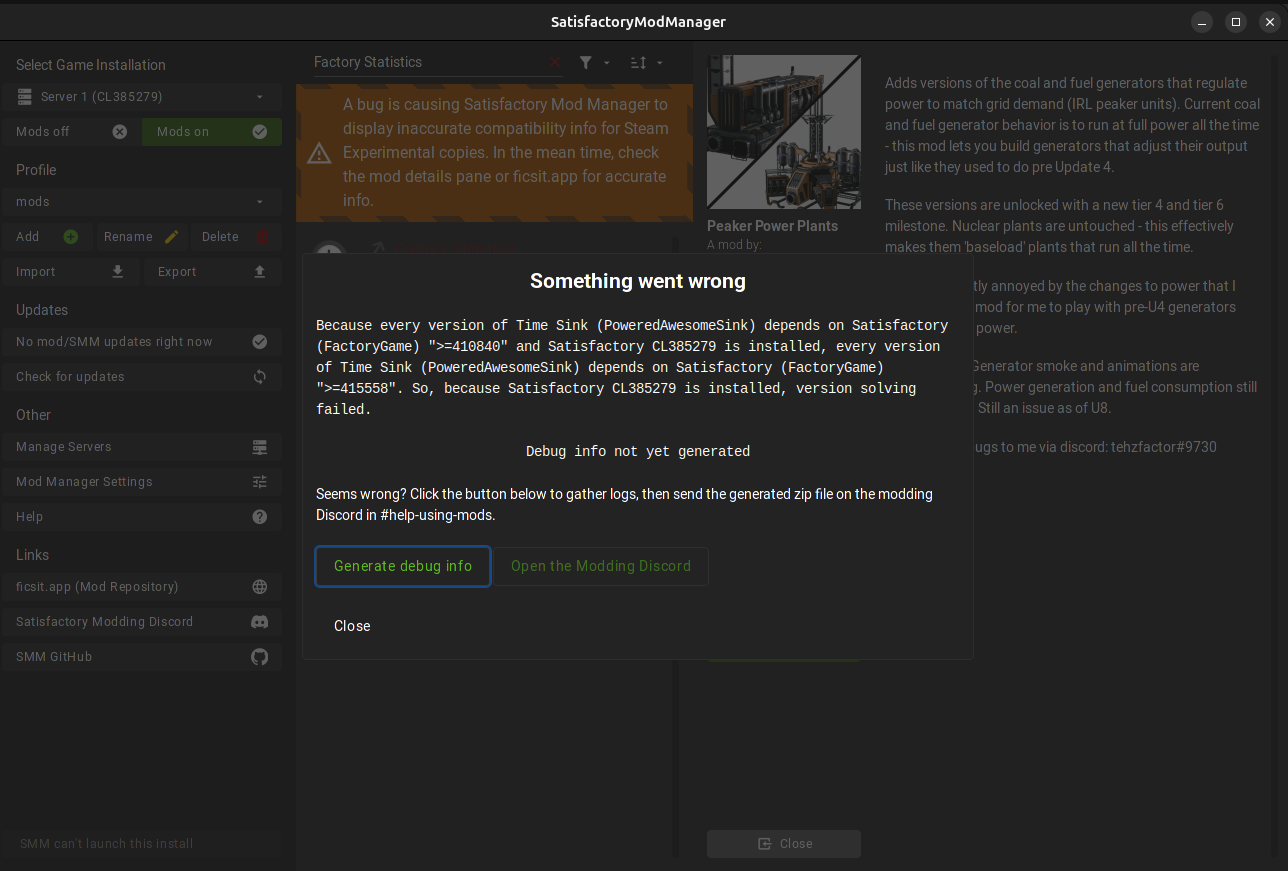Click the upload arrow icon beside Export

point(260,272)
